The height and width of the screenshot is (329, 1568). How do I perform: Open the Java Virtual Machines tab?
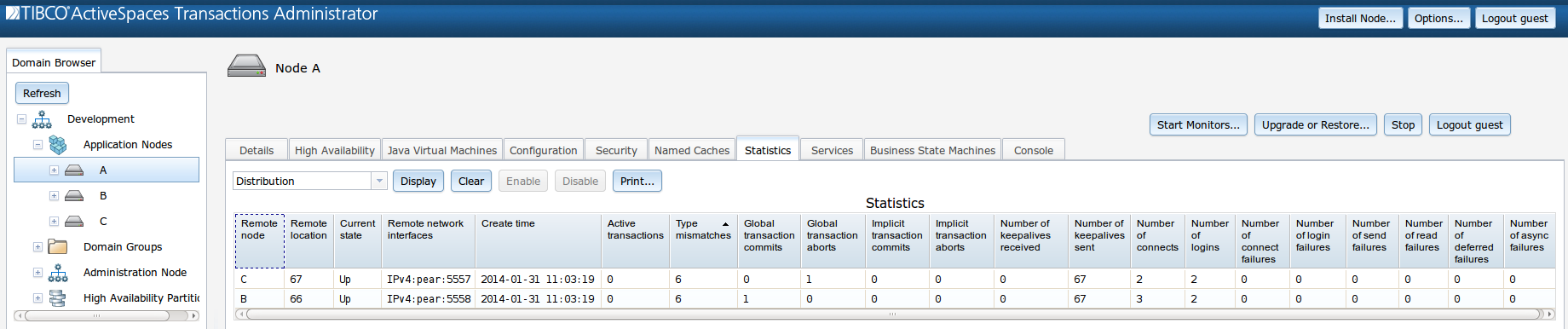(x=442, y=150)
